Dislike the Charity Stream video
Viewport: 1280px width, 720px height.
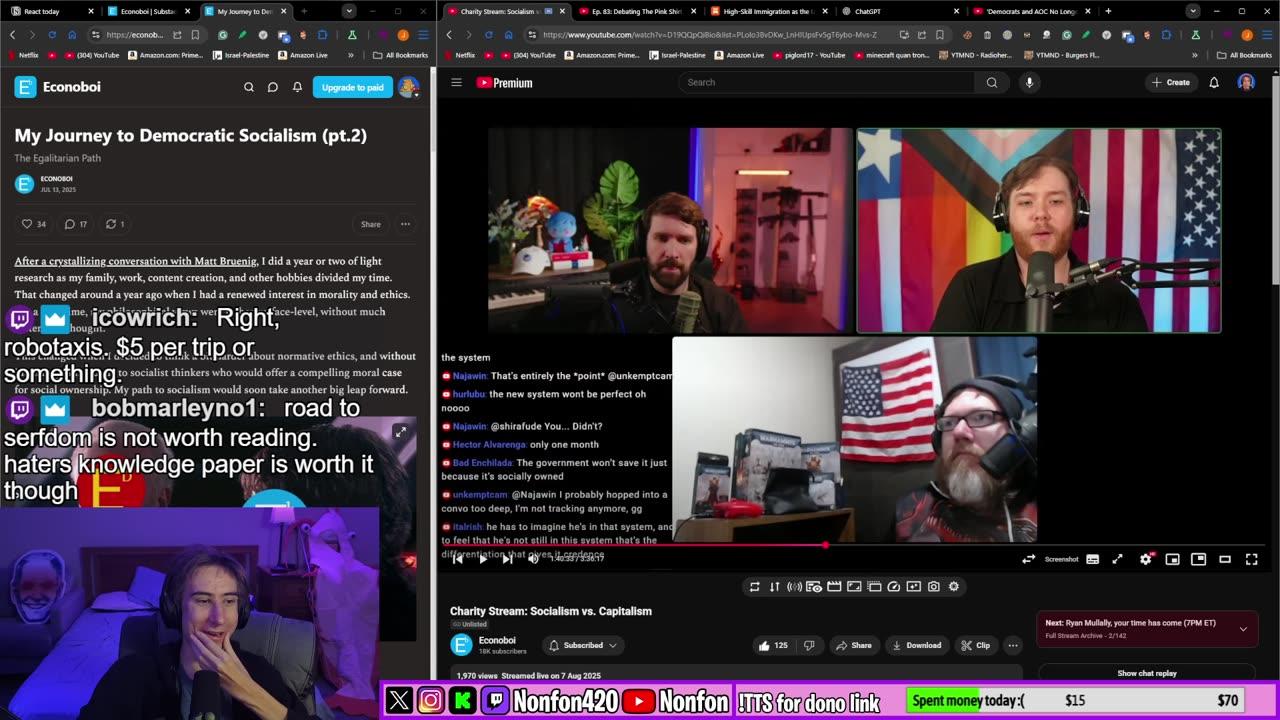[x=809, y=645]
